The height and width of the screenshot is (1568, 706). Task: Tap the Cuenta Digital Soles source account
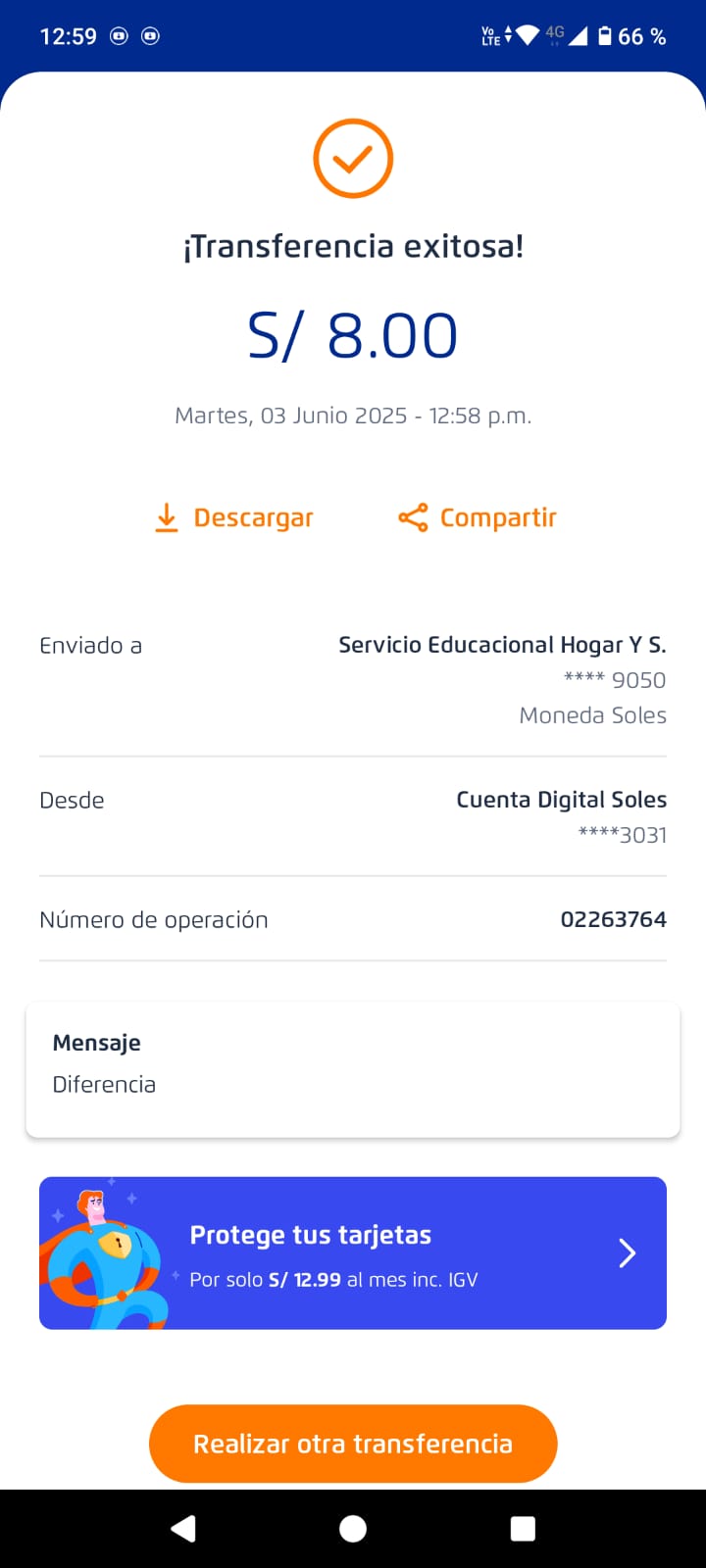coord(561,800)
